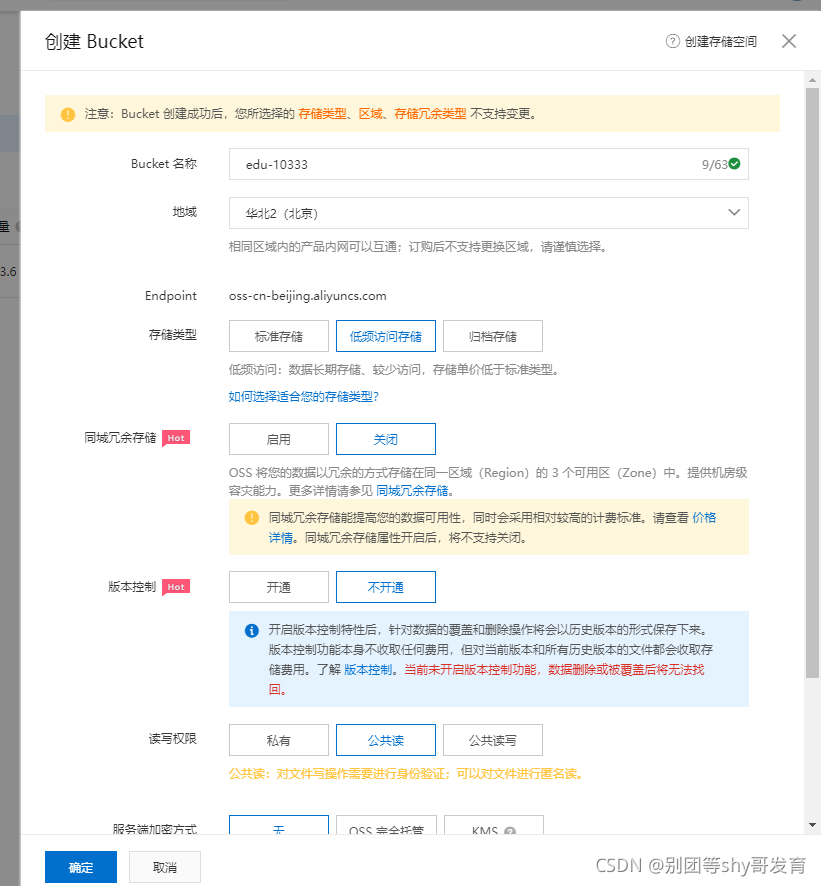Click the blue info icon in version control notice

click(x=251, y=631)
